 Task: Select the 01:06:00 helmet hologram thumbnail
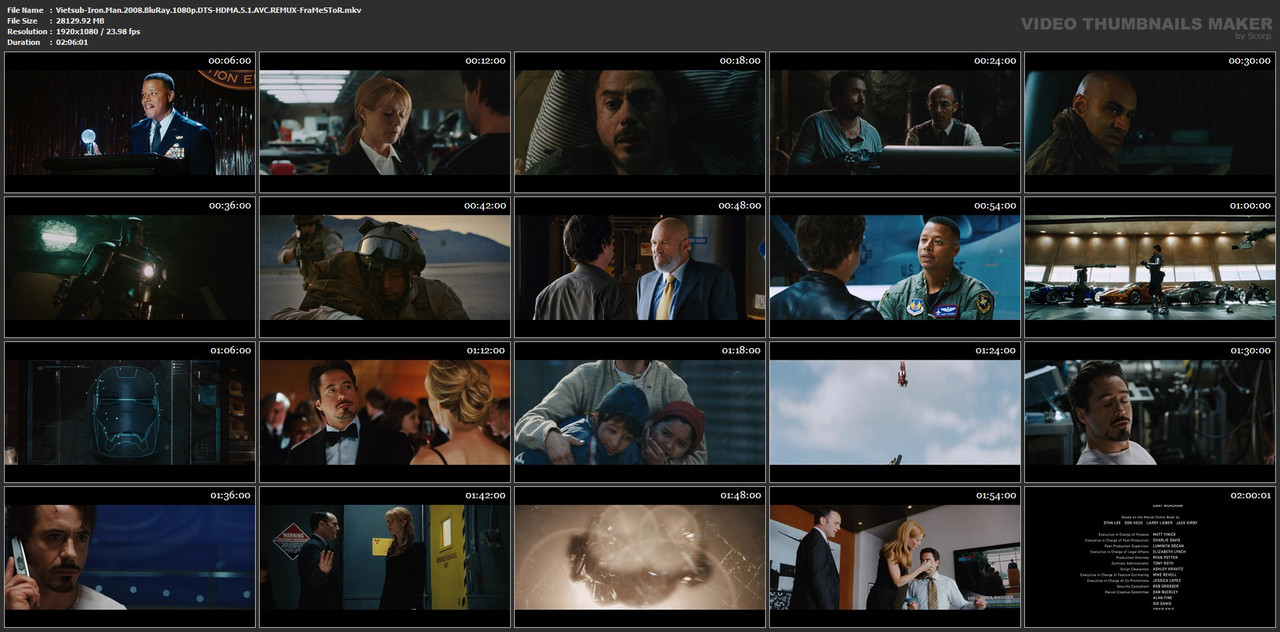click(x=130, y=412)
